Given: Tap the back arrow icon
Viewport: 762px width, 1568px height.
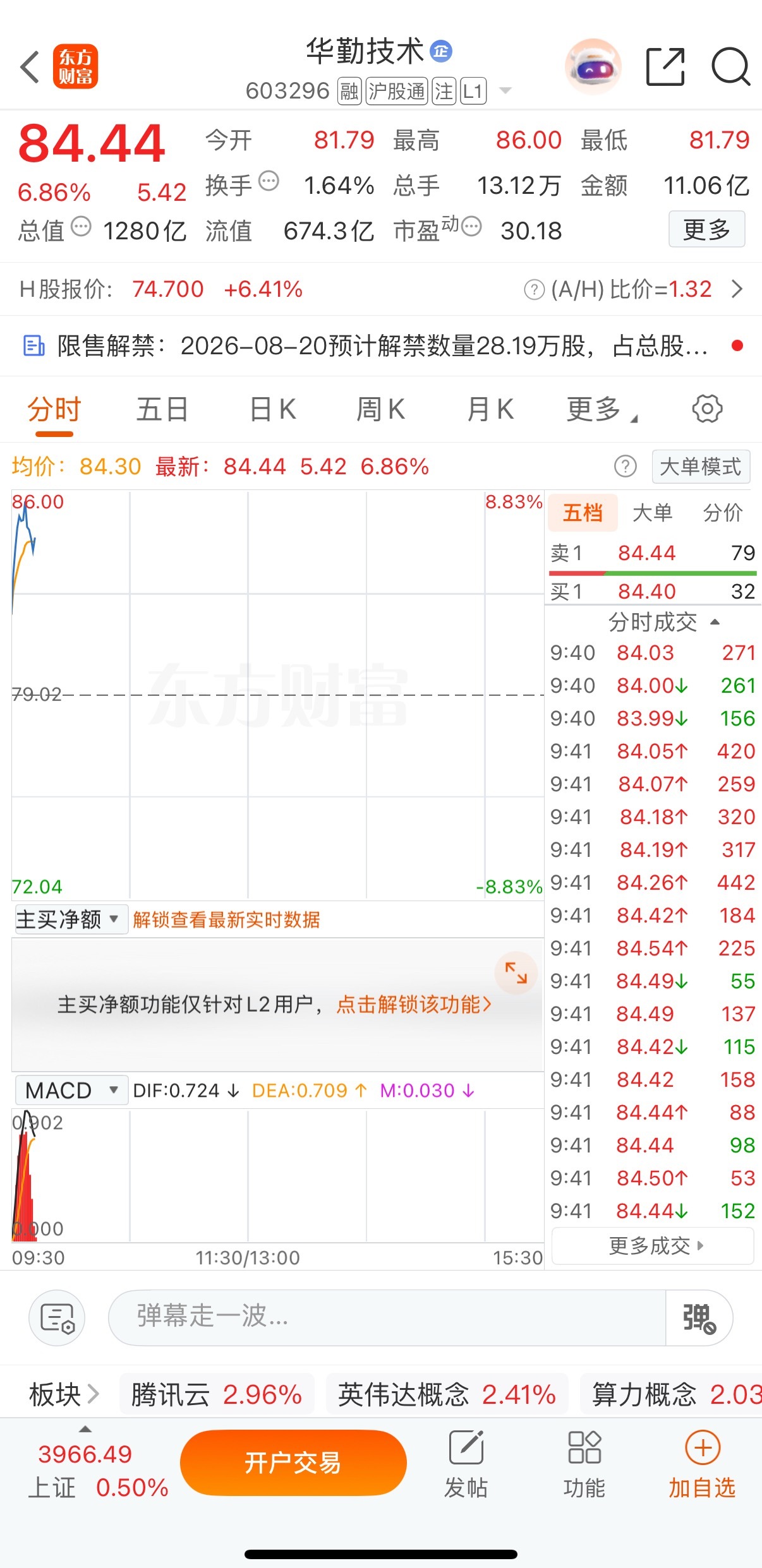Looking at the screenshot, I should [30, 67].
